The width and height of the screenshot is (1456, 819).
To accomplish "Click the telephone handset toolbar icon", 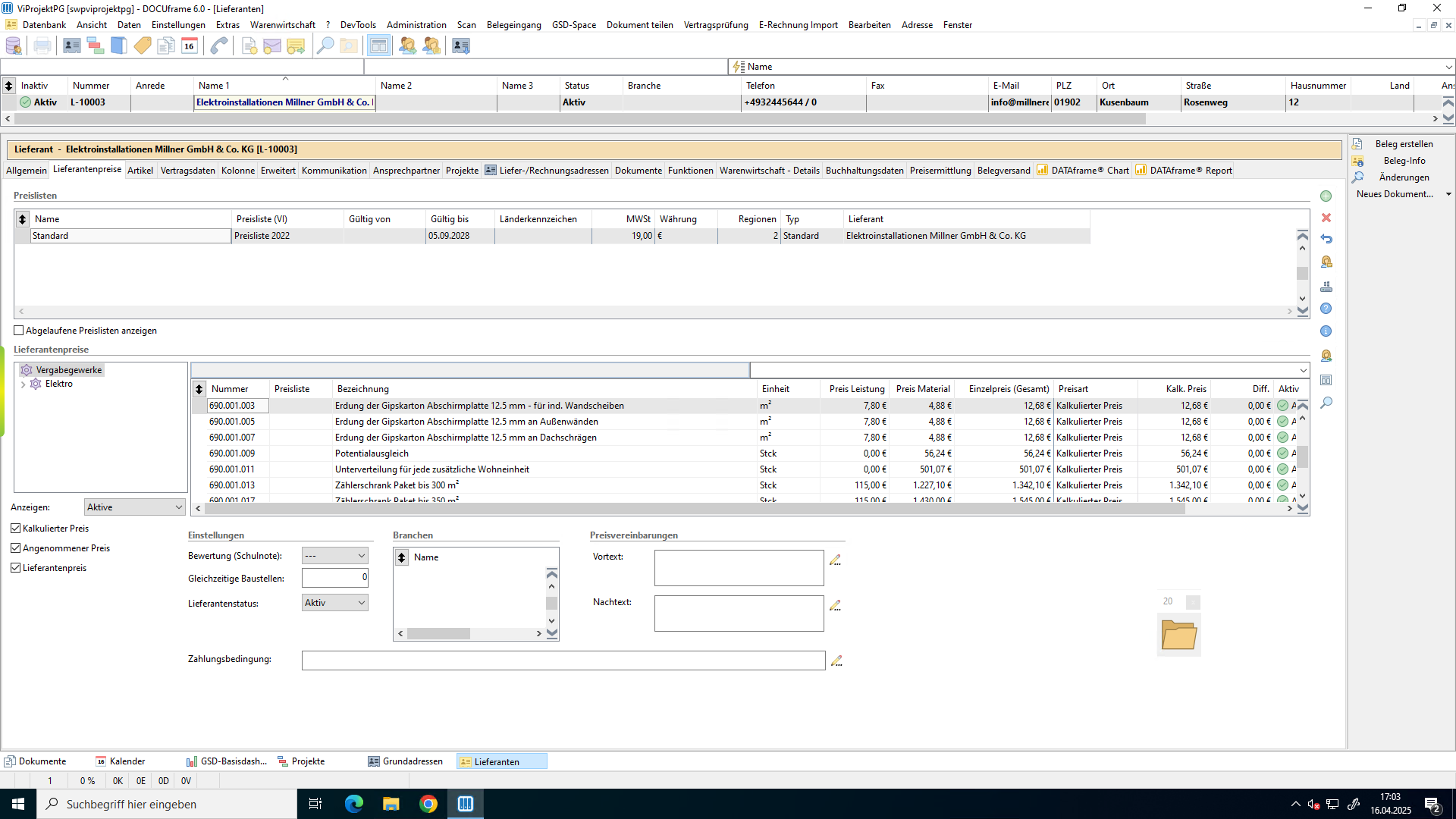I will pyautogui.click(x=219, y=46).
